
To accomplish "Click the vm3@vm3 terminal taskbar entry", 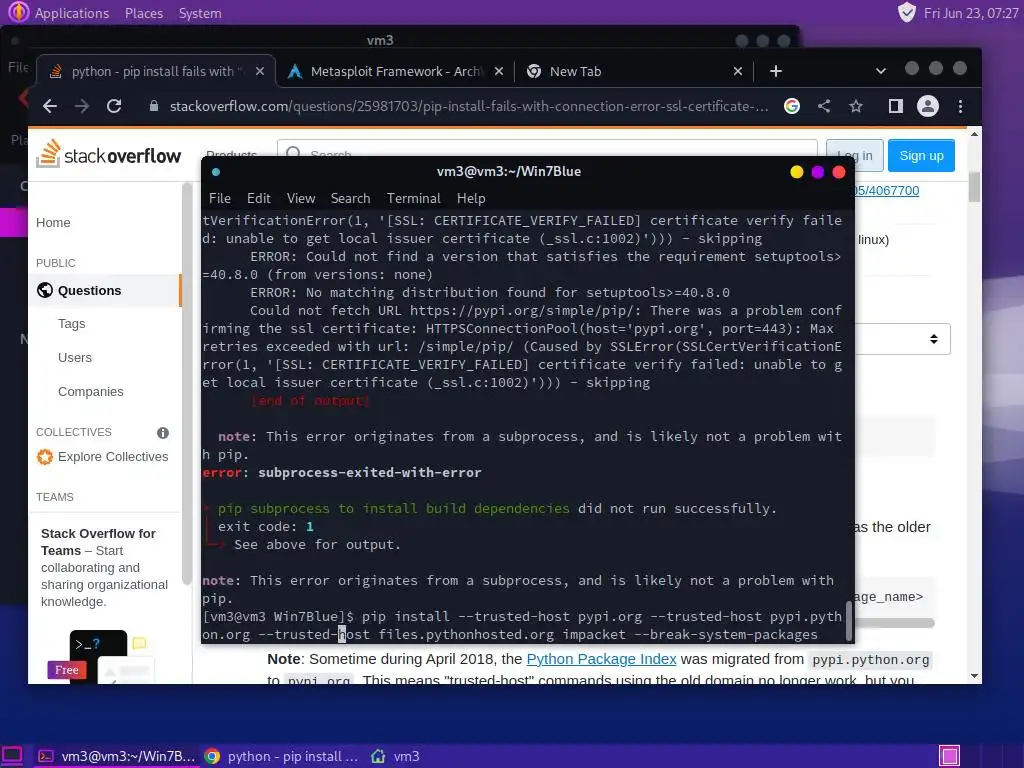I will click(116, 756).
